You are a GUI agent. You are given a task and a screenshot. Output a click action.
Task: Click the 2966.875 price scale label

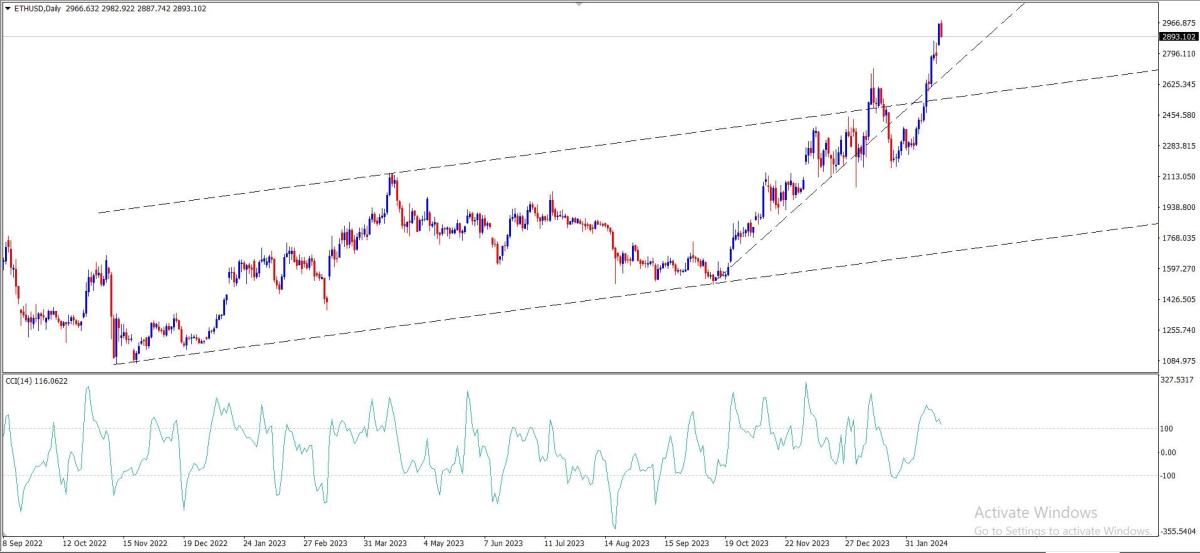pos(1179,22)
